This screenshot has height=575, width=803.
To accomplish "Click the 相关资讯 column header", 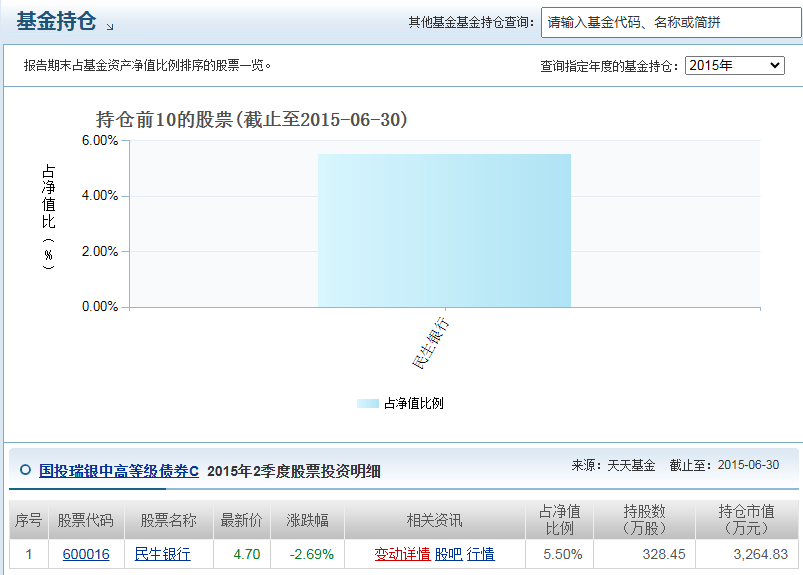I will tap(435, 520).
